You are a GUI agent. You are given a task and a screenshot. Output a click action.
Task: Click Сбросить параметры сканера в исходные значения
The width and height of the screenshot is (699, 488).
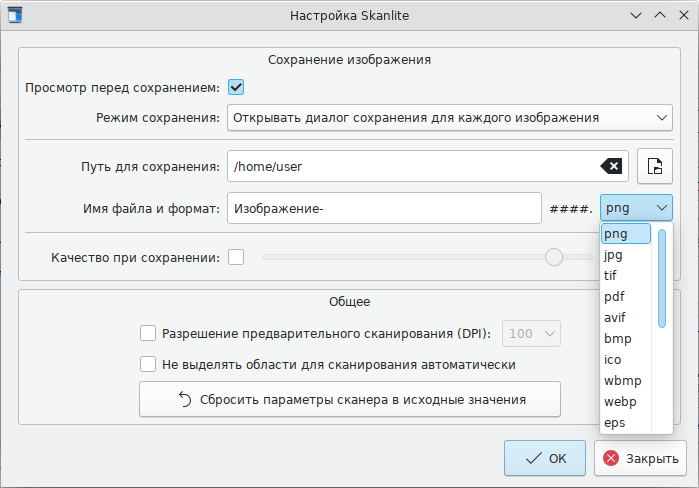coord(350,399)
